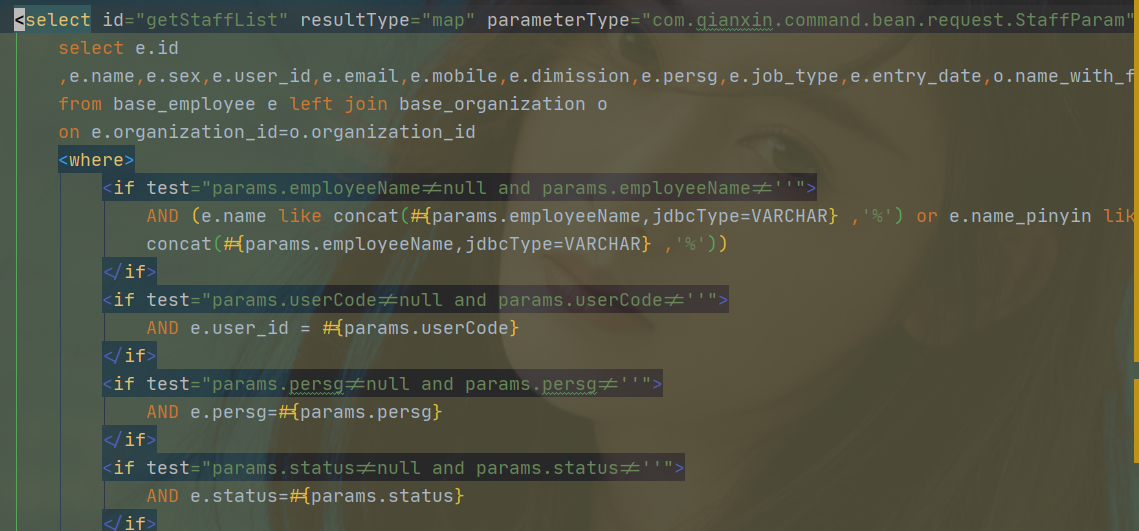This screenshot has height=531, width=1139.
Task: Click the getStaffList id attribute value
Action: (207, 20)
